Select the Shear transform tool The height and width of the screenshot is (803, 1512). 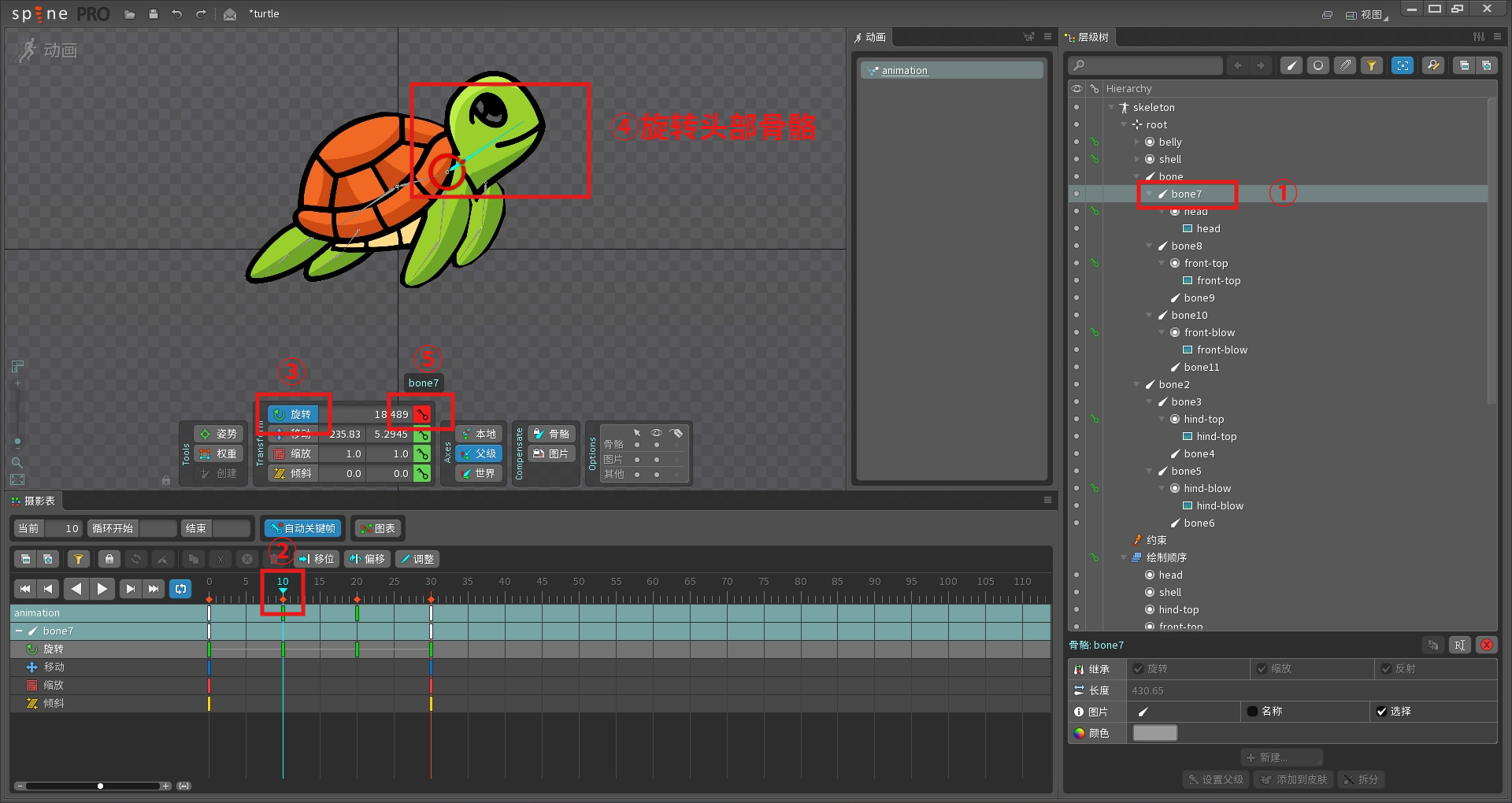[x=293, y=473]
